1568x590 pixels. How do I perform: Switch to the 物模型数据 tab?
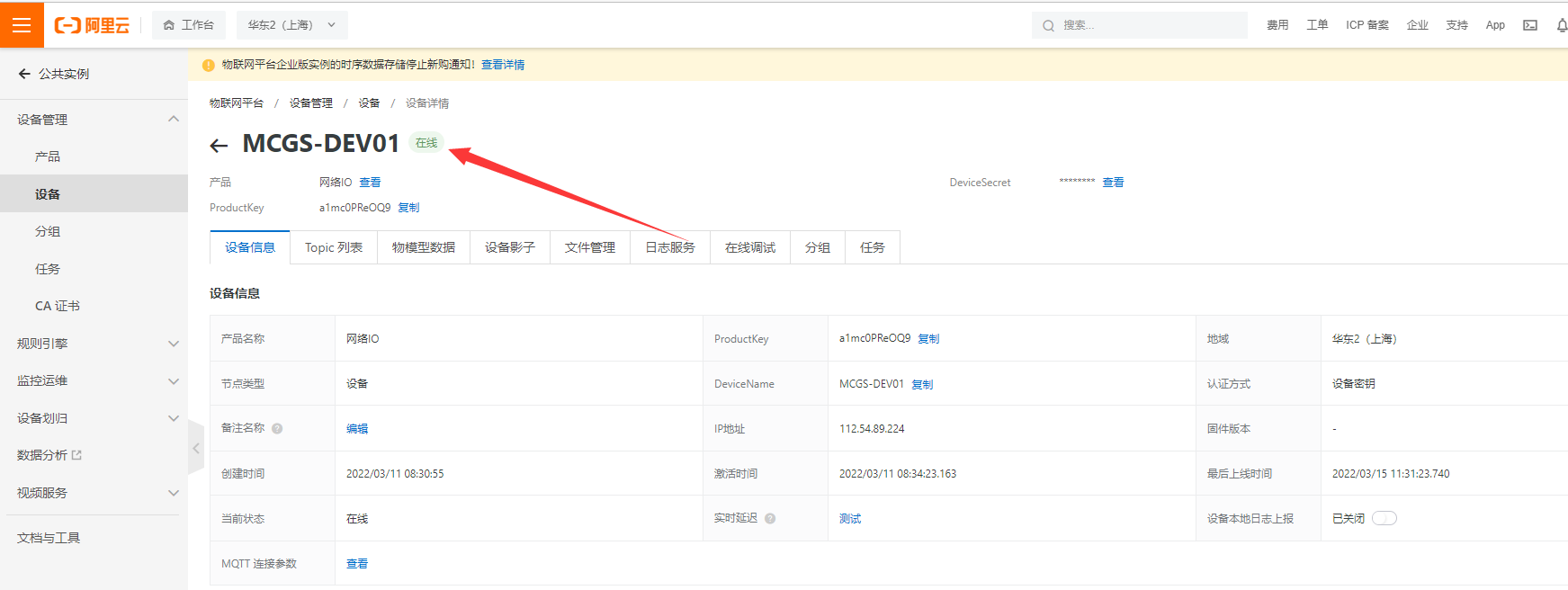(x=424, y=247)
